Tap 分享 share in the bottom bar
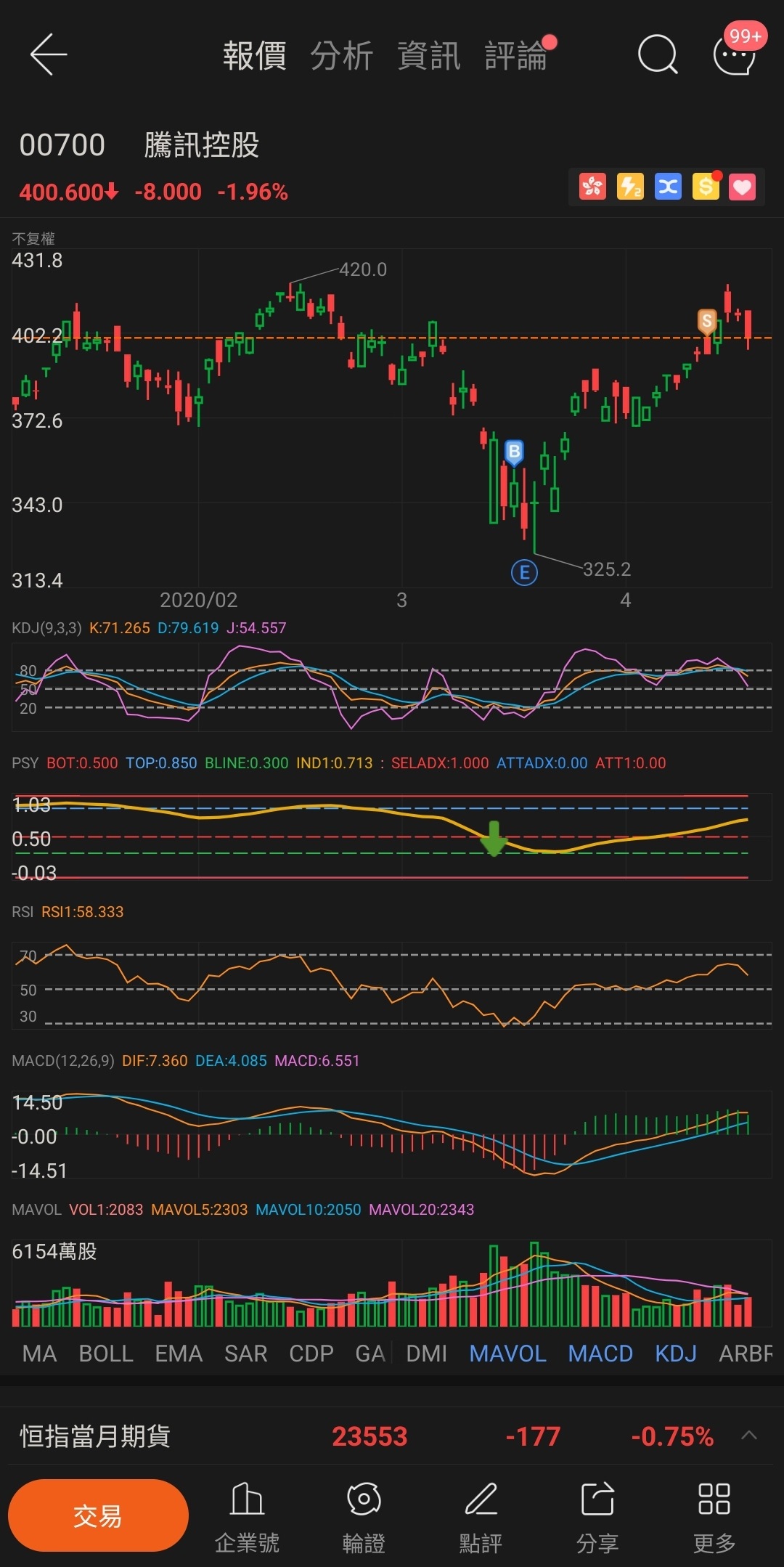The image size is (784, 1567). click(597, 1516)
